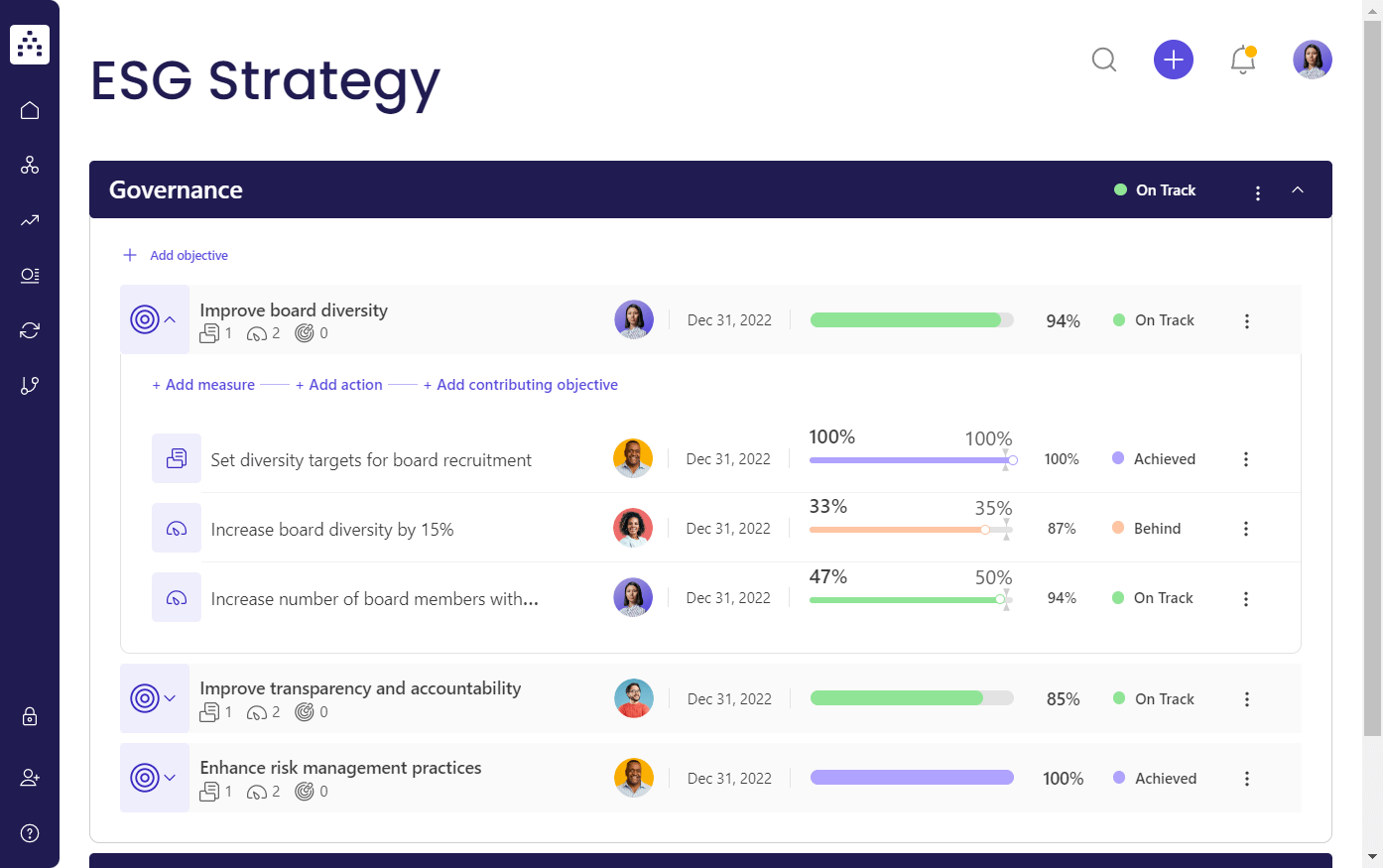Select the strategy hierarchy icon in sidebar
The image size is (1383, 868).
click(x=30, y=165)
